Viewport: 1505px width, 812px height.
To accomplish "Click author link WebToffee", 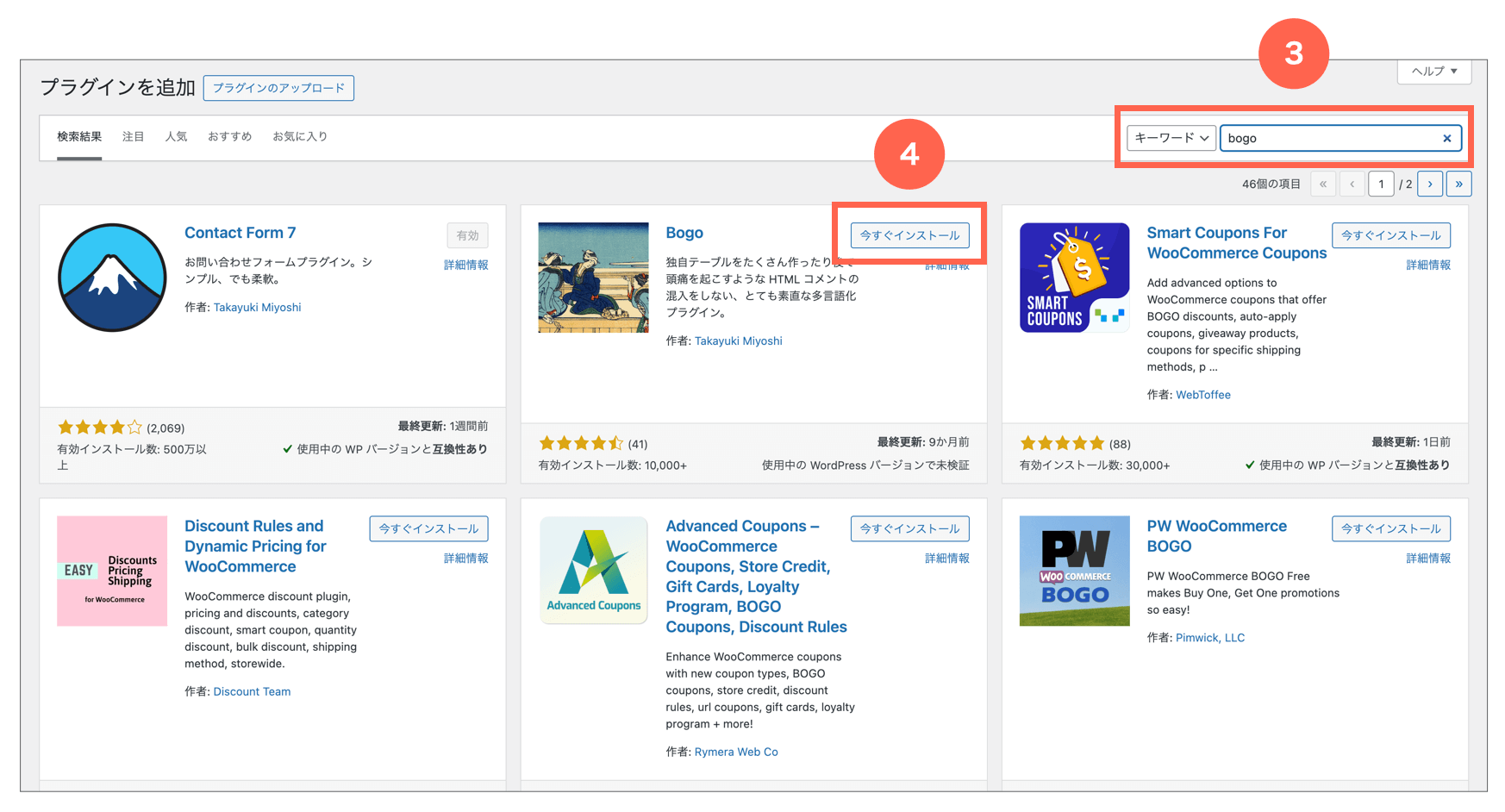I will pyautogui.click(x=1203, y=394).
